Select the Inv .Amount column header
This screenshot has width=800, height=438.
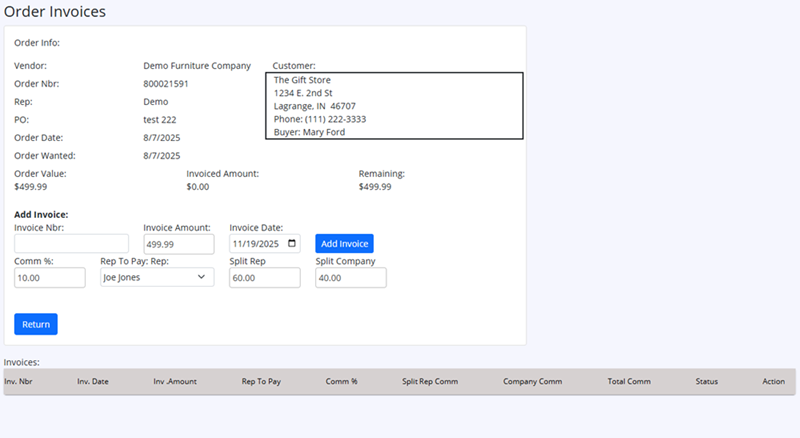(x=174, y=382)
